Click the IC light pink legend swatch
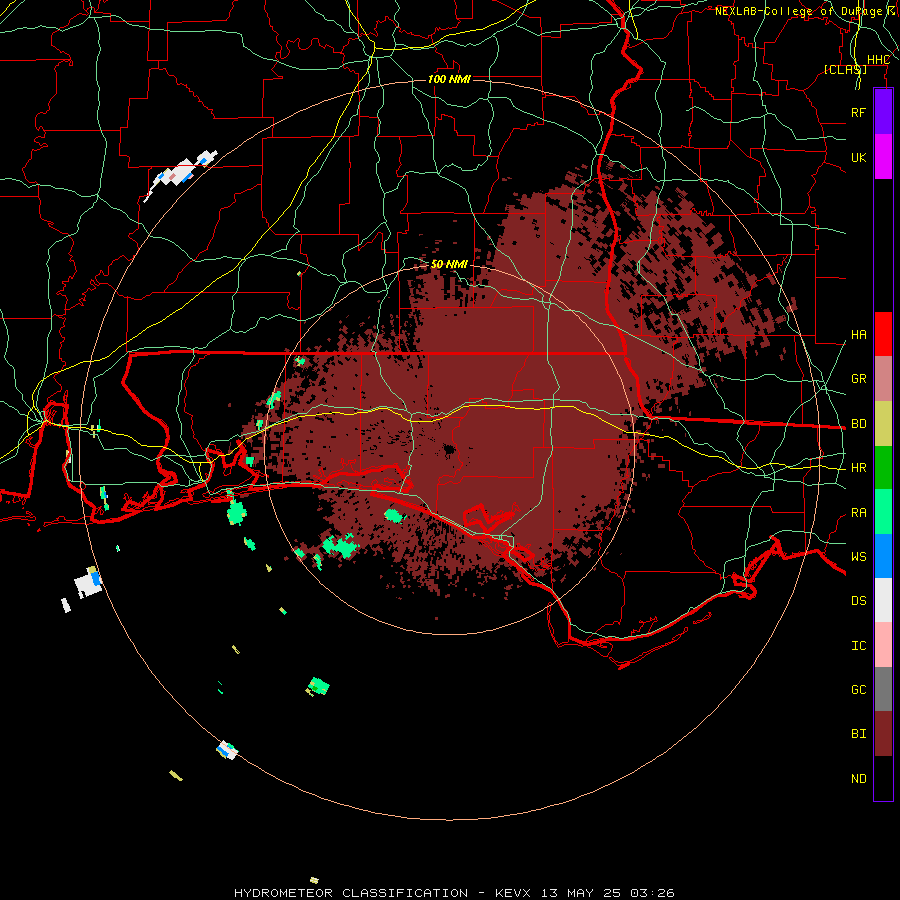The image size is (900, 900). pyautogui.click(x=883, y=645)
